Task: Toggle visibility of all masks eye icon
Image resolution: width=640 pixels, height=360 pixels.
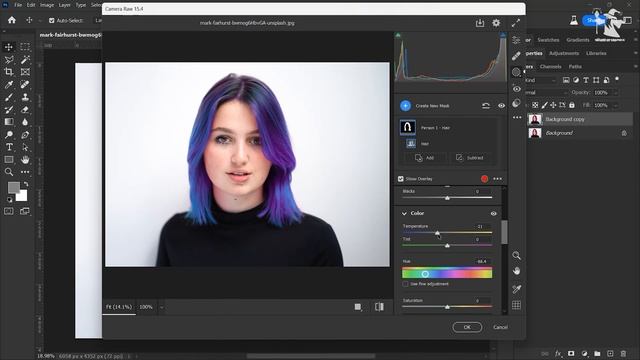Action: point(501,106)
